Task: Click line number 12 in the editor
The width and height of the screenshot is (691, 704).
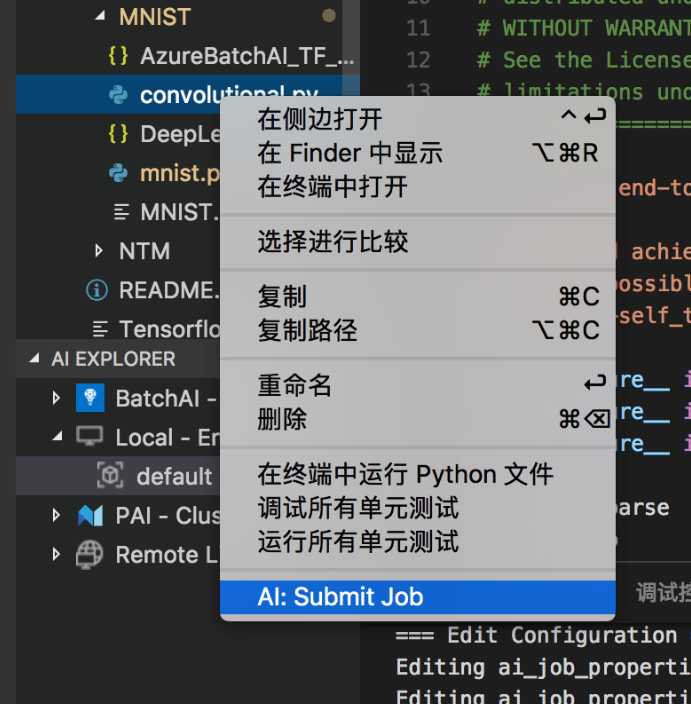Action: [x=418, y=60]
